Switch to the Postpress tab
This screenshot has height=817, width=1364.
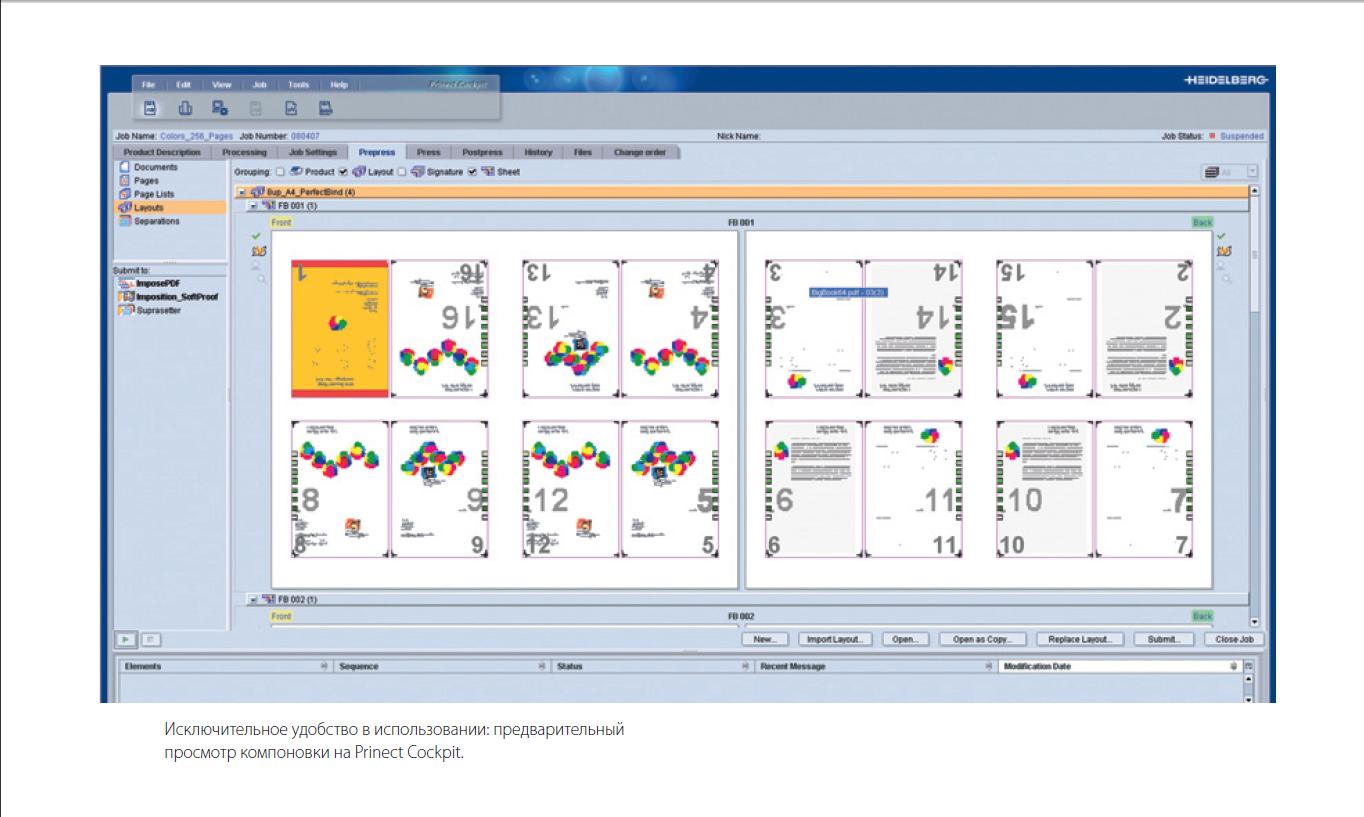[x=481, y=152]
